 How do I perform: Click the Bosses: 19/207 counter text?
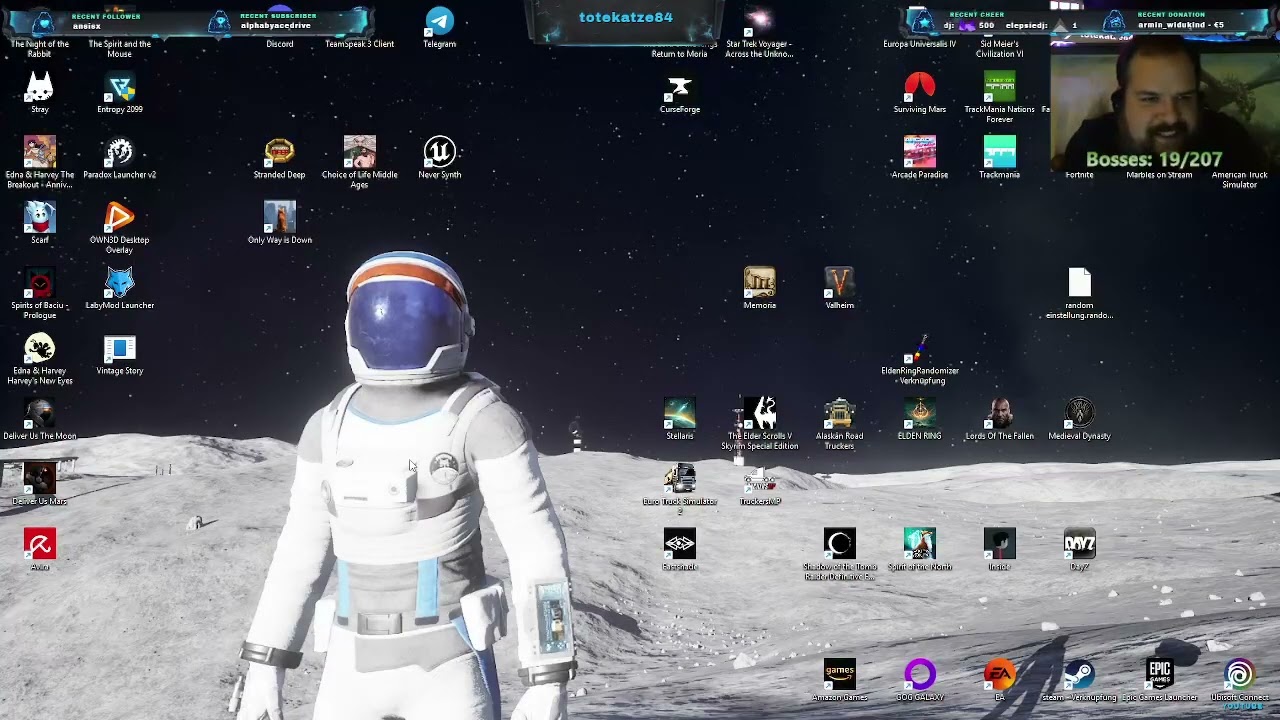click(x=1154, y=160)
